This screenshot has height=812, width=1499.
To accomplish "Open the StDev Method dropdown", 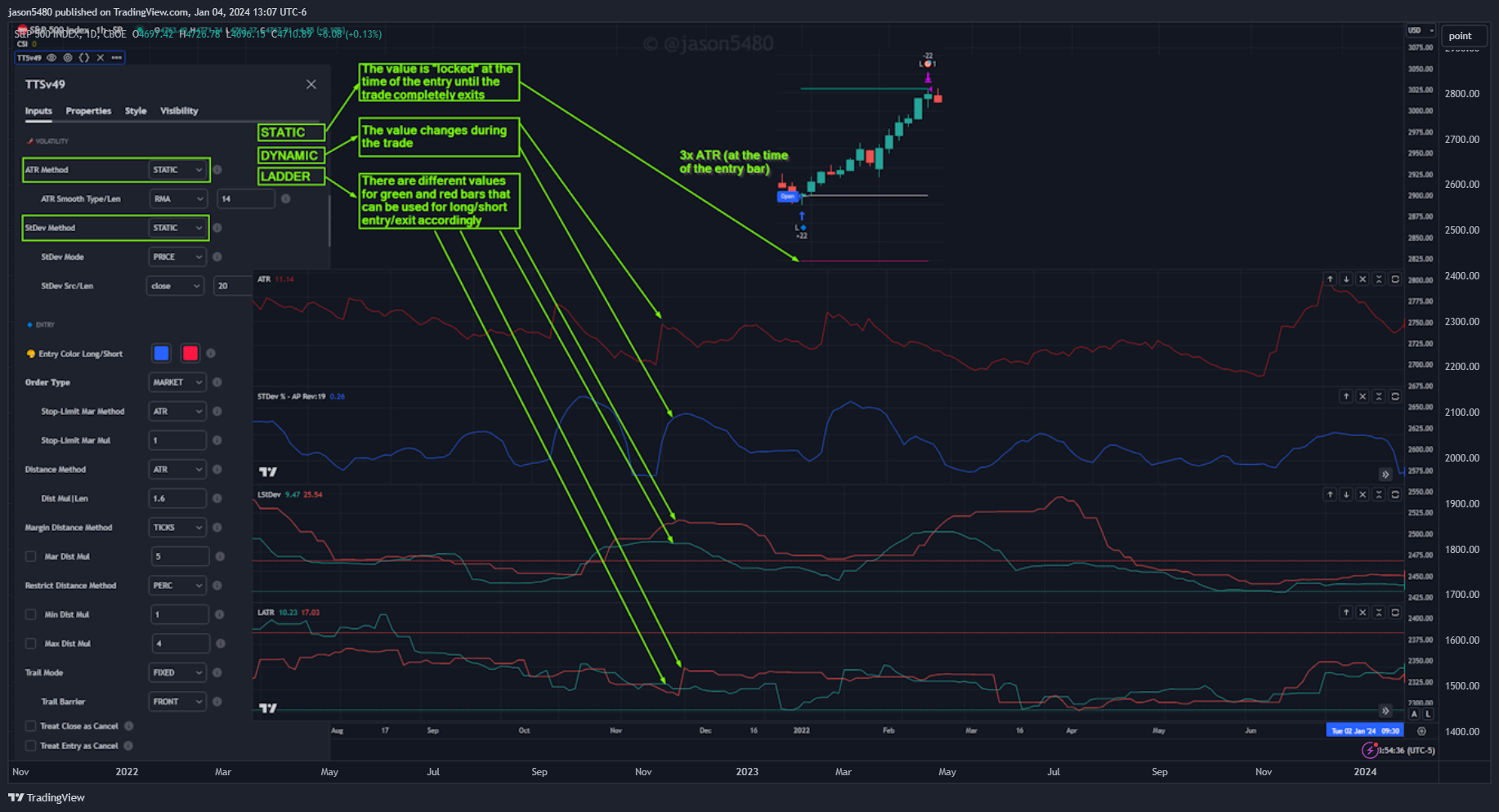I will tap(177, 228).
